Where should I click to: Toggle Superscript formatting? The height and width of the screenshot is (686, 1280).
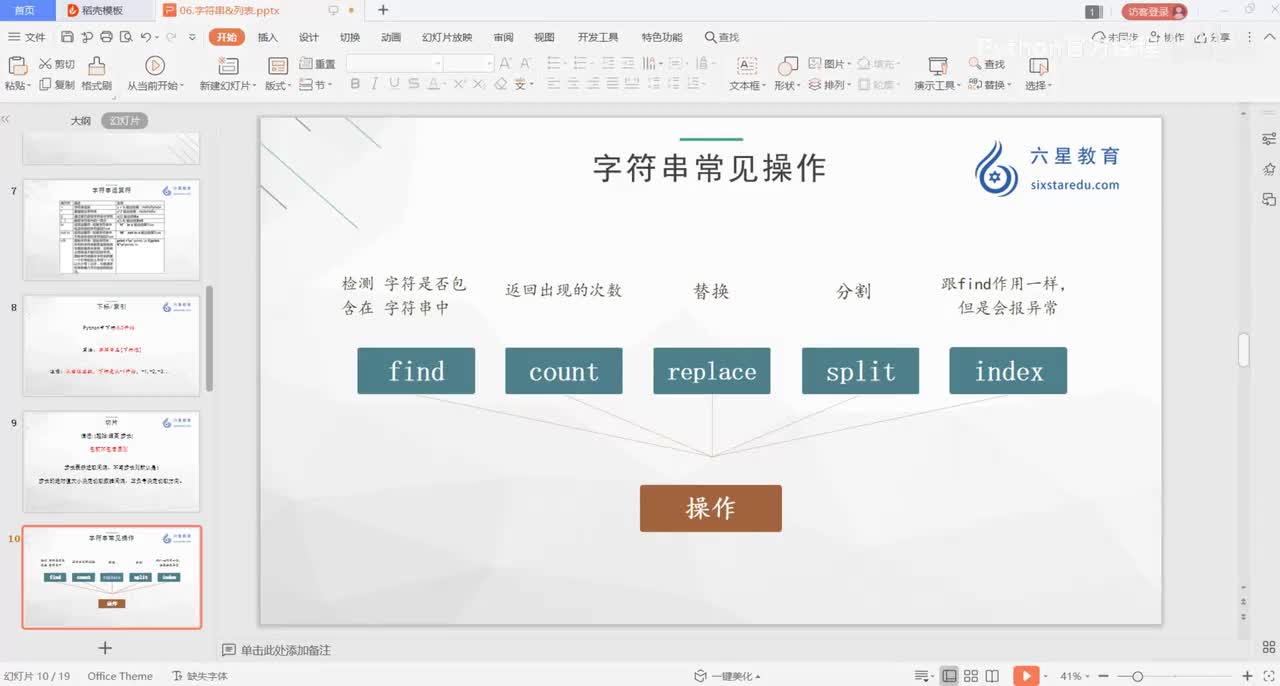coord(459,85)
